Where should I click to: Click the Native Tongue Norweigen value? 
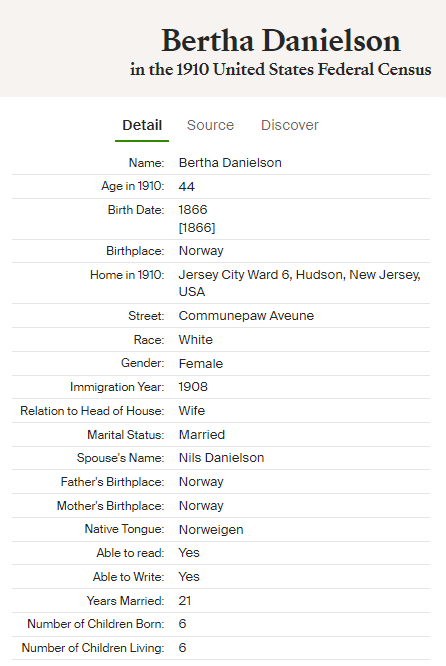(211, 530)
